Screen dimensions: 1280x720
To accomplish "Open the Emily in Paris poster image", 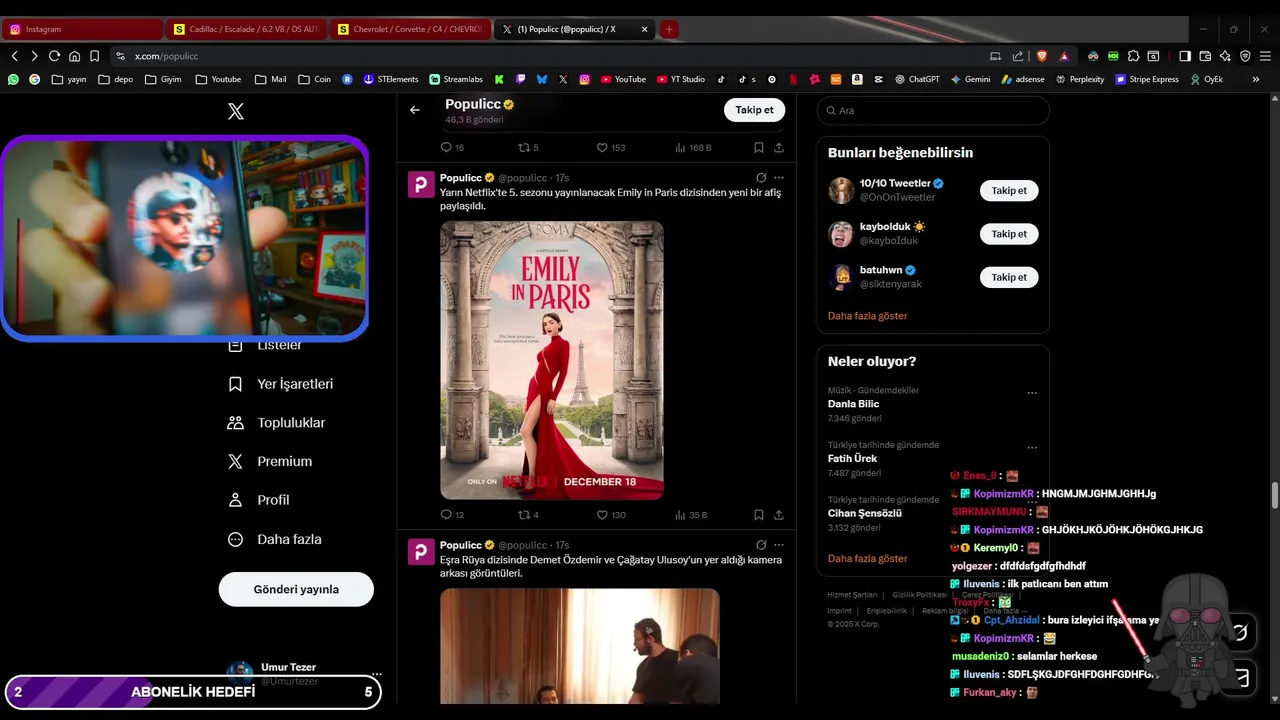I will [x=552, y=360].
